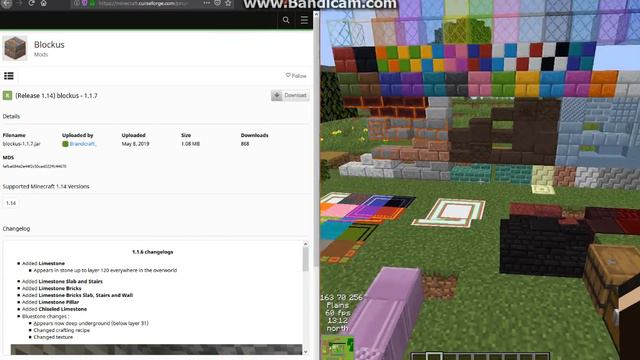The image size is (640, 360).
Task: Bookmark this page with the star icon
Action: pos(228,3)
